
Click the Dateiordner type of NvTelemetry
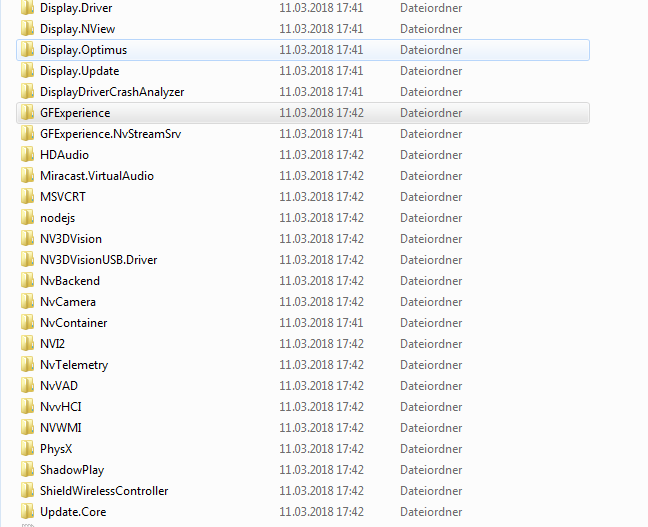[x=431, y=365]
